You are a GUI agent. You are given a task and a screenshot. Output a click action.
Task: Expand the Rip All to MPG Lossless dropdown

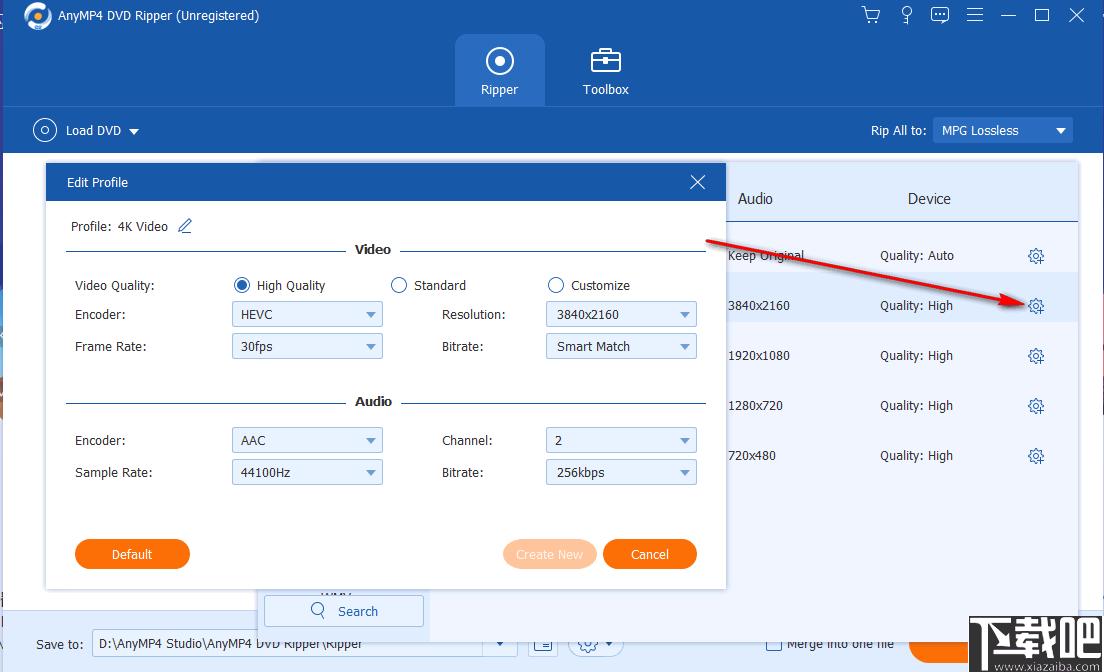click(1003, 130)
